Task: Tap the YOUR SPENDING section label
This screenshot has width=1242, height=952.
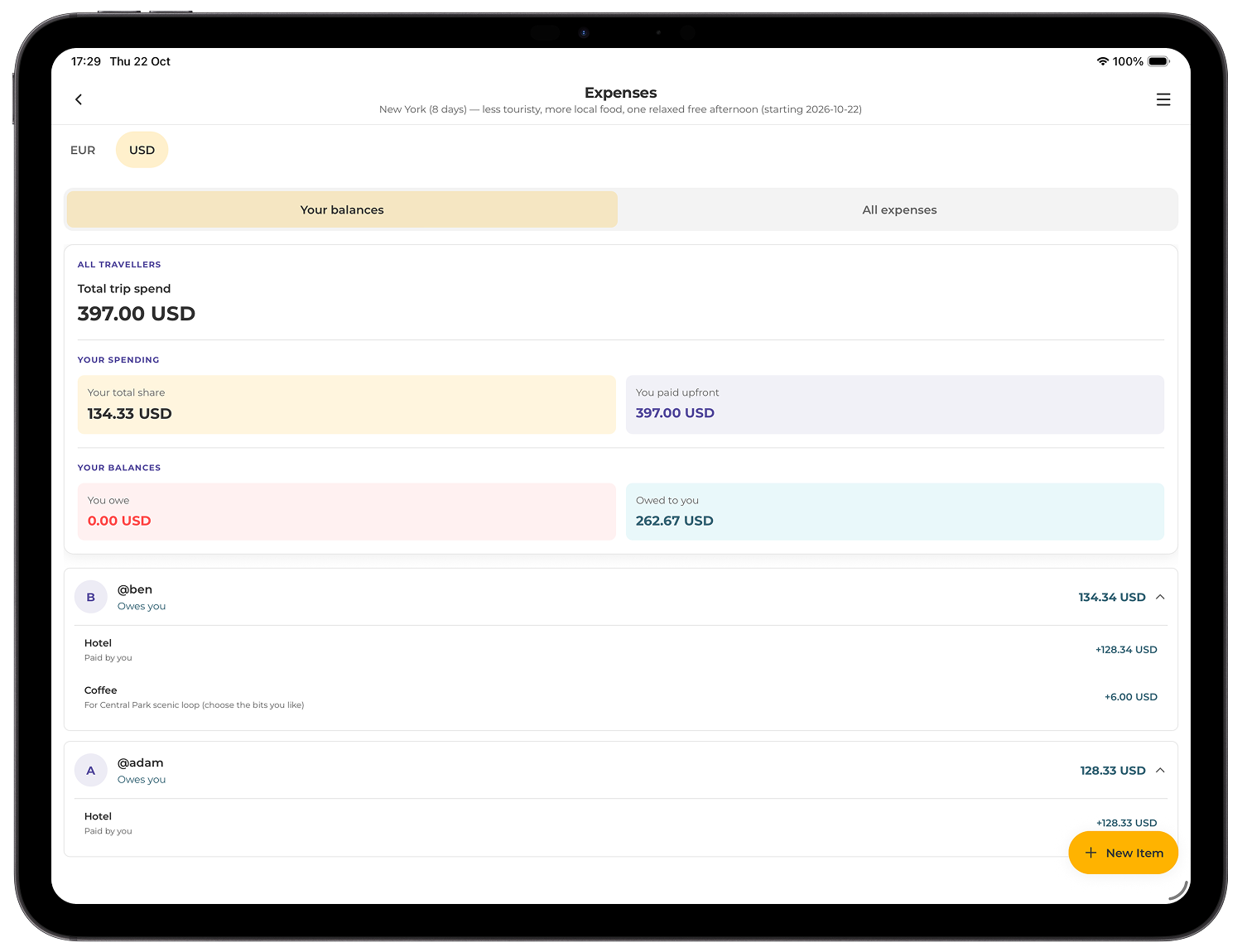Action: [x=118, y=360]
